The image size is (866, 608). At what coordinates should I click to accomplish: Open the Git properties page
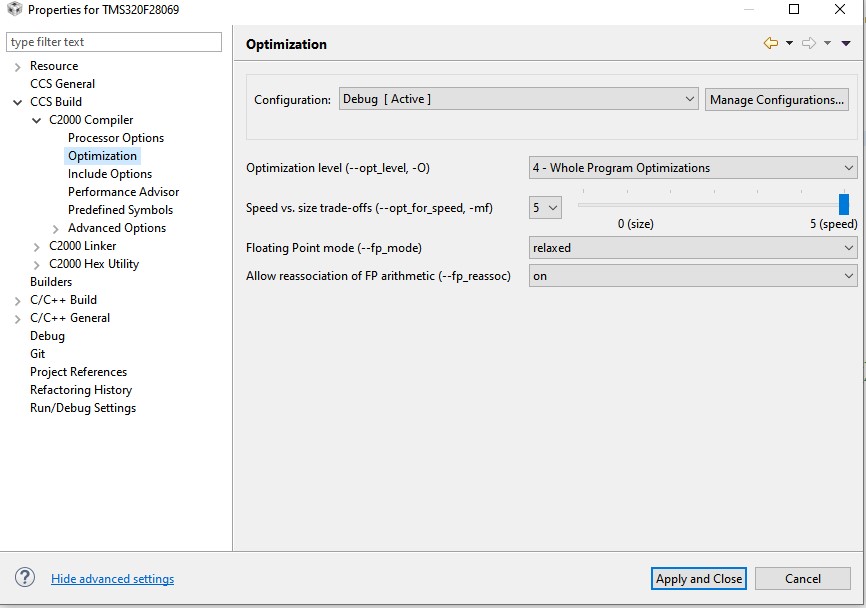coord(38,354)
